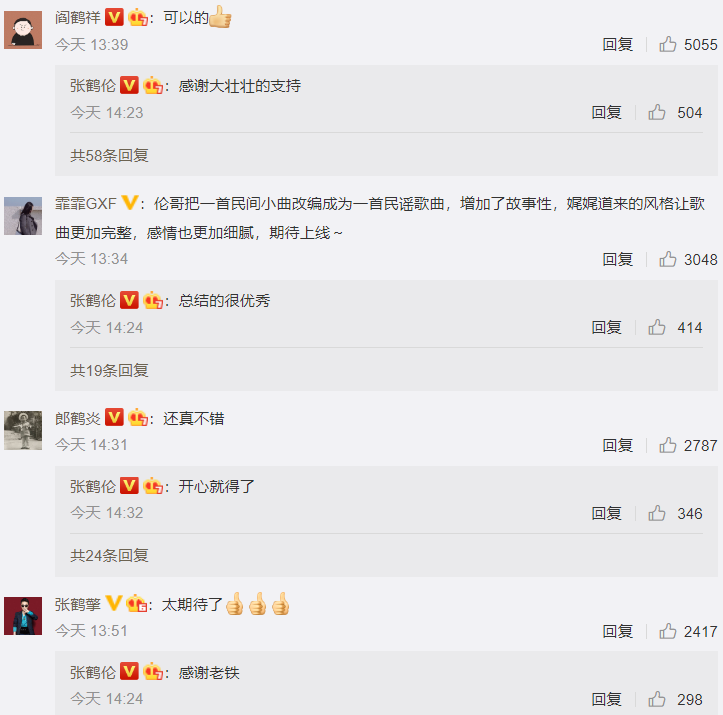Reply to 霏霏GXF's long comment
The height and width of the screenshot is (715, 723).
pyautogui.click(x=617, y=259)
